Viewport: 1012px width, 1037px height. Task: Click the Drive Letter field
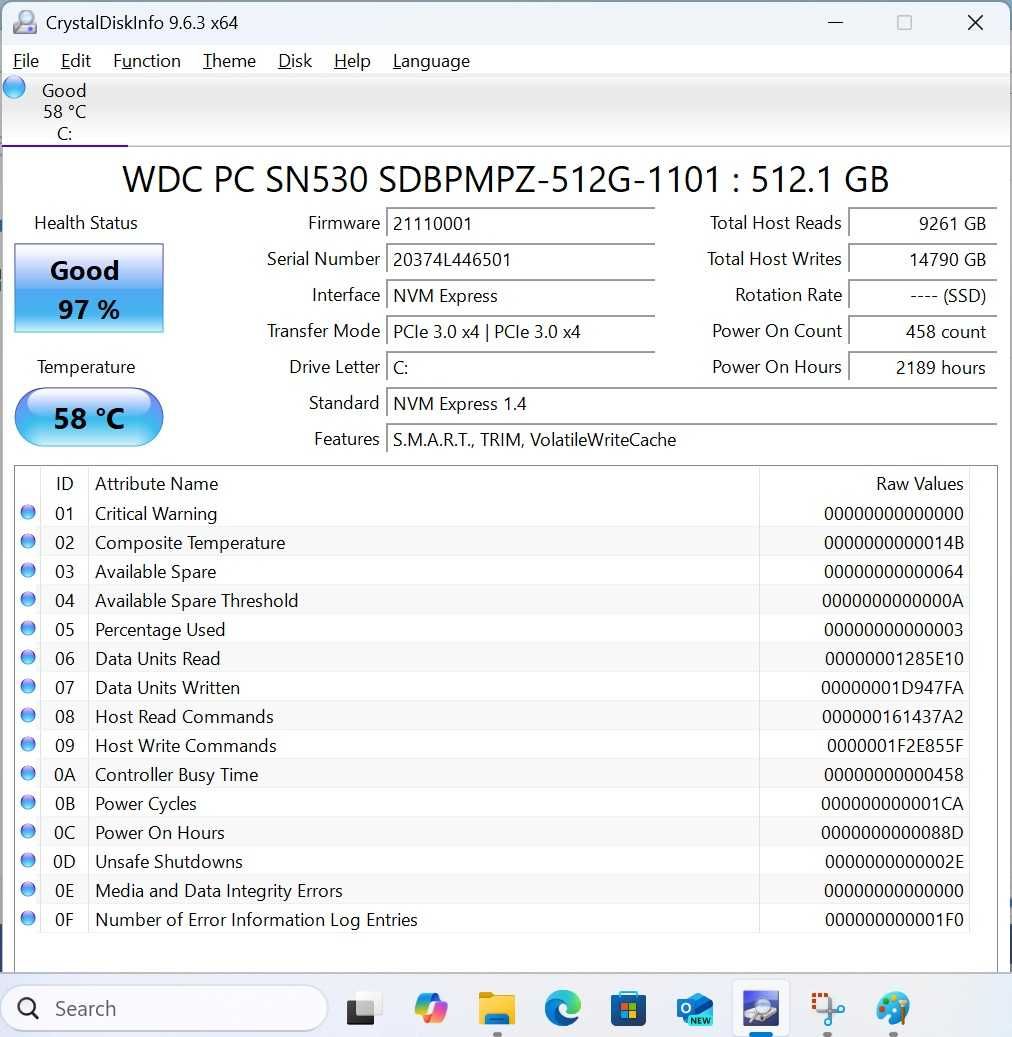pos(521,367)
